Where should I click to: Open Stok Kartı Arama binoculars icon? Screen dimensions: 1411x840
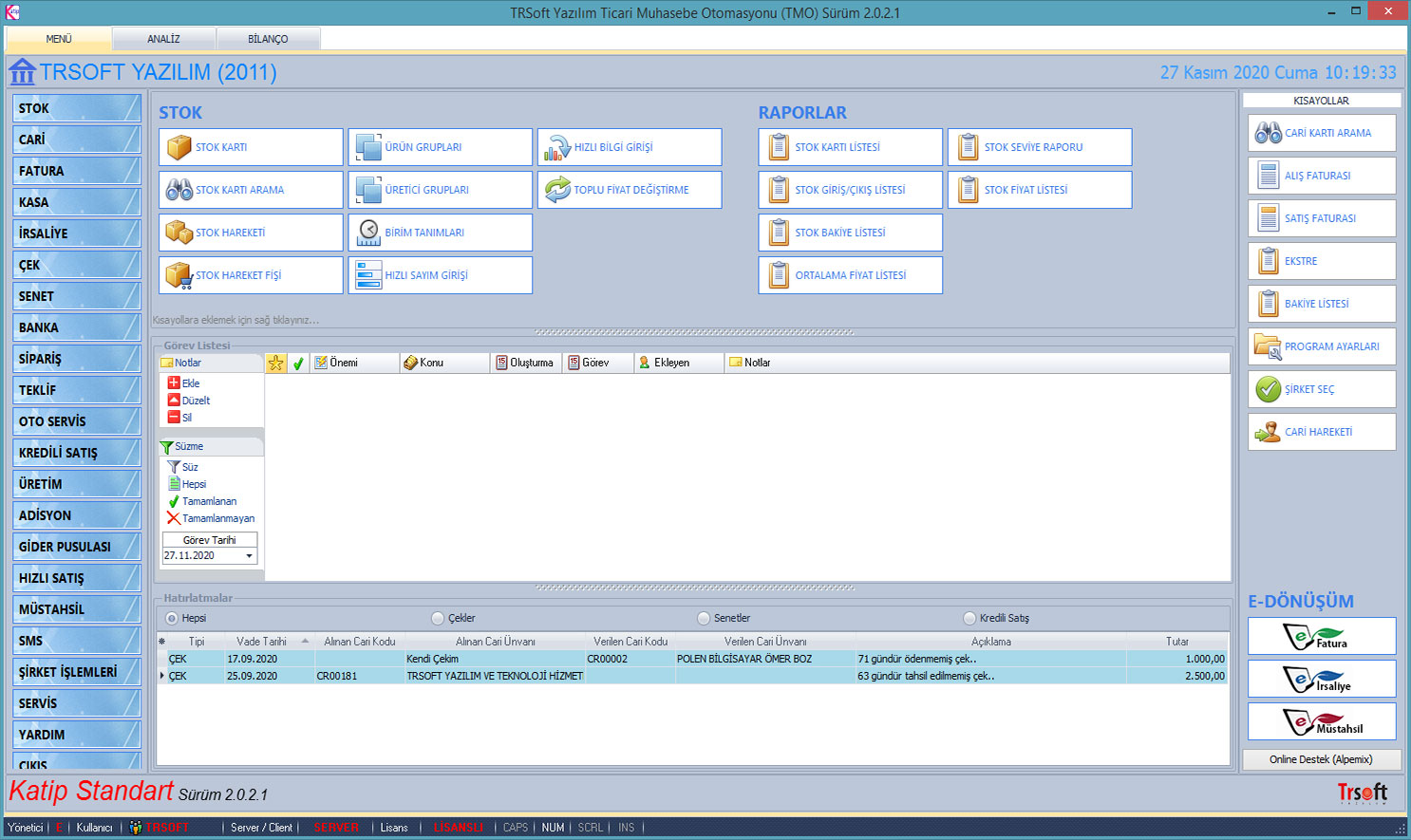[179, 190]
